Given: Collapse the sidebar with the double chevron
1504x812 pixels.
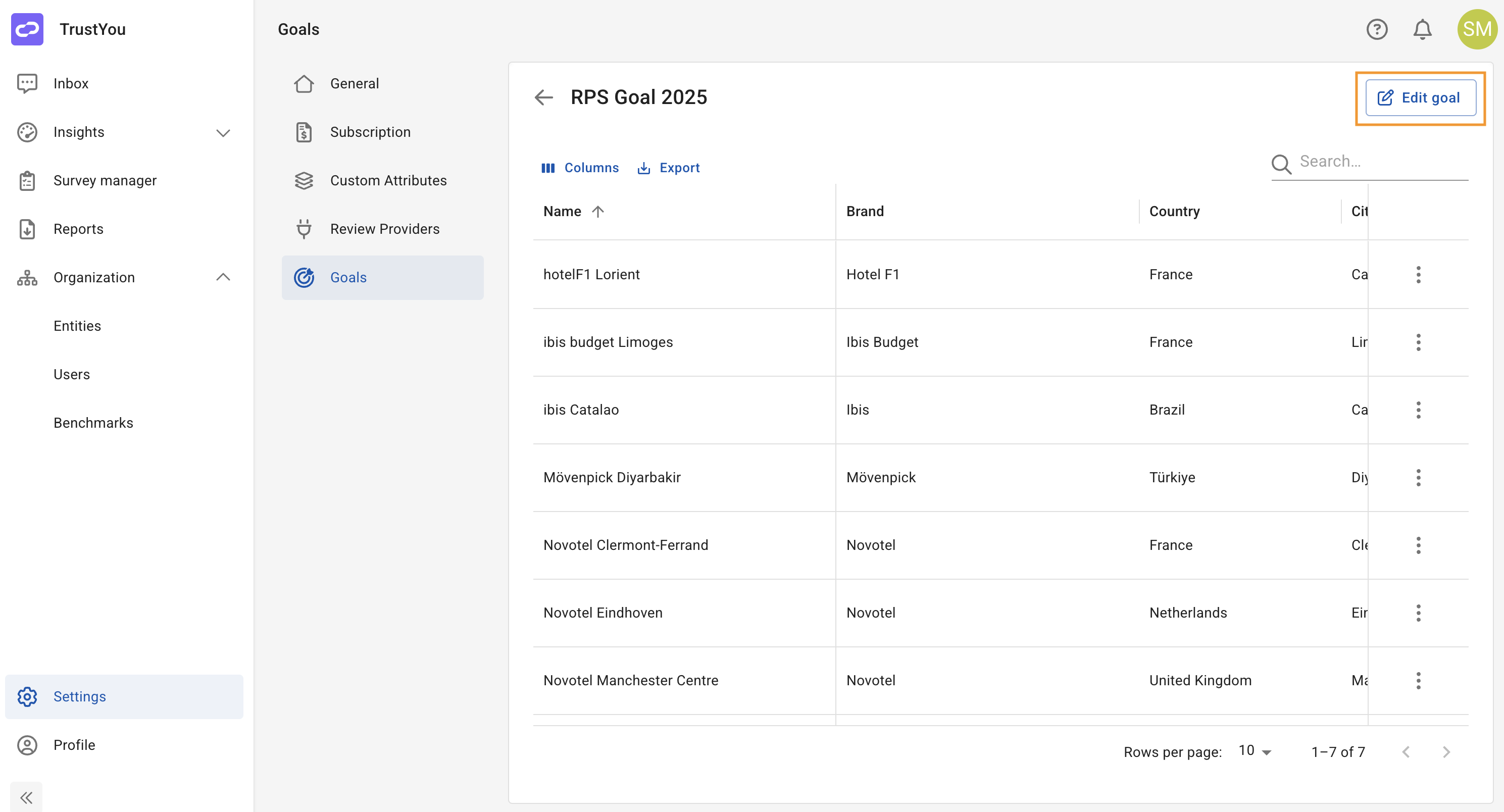Looking at the screenshot, I should 26,797.
